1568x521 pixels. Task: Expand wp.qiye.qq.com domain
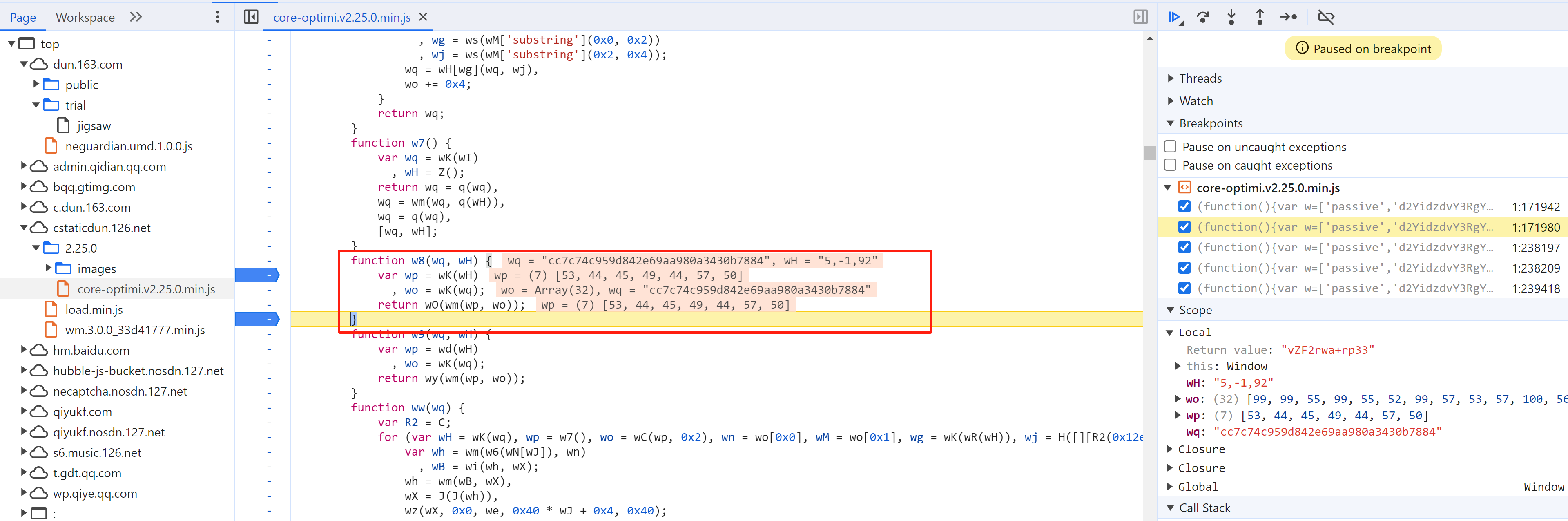pyautogui.click(x=24, y=492)
